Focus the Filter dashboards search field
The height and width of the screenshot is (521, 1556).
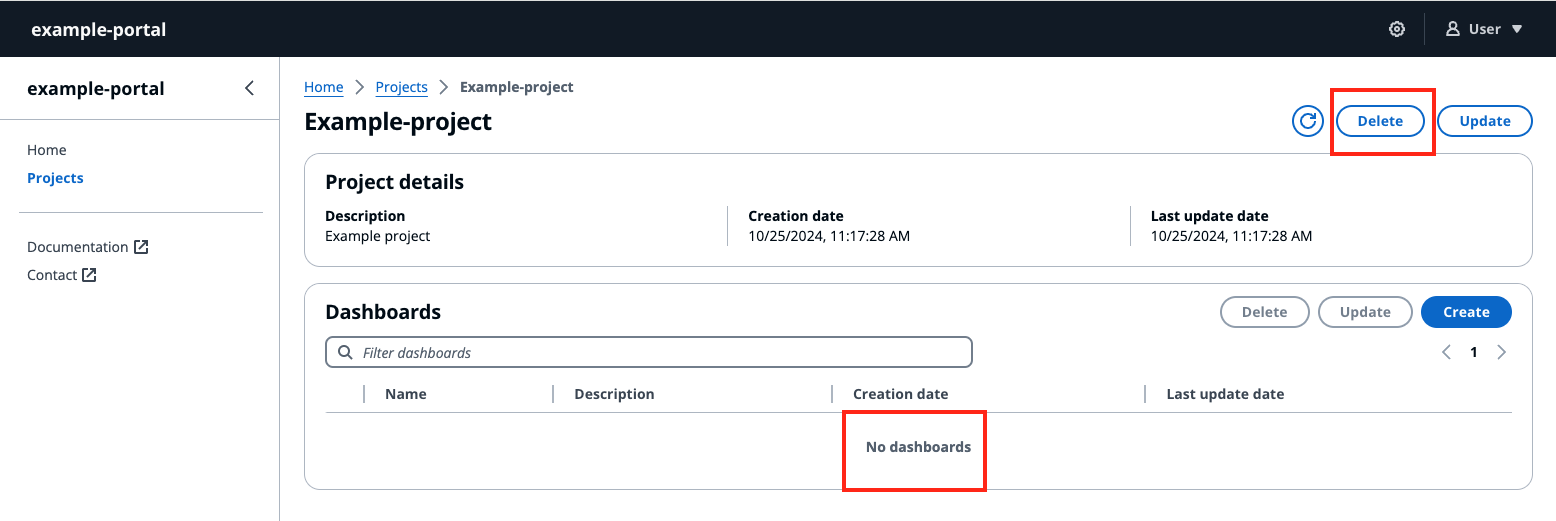click(x=660, y=352)
